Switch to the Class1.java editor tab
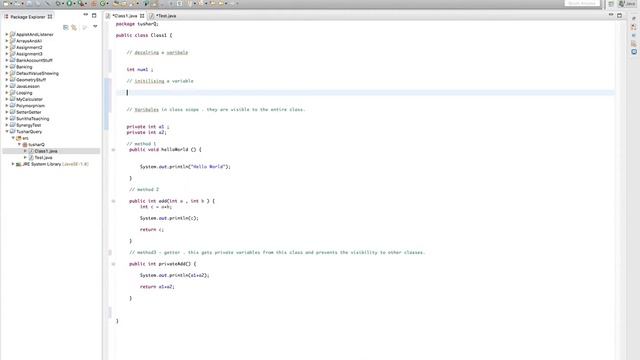 coord(125,16)
